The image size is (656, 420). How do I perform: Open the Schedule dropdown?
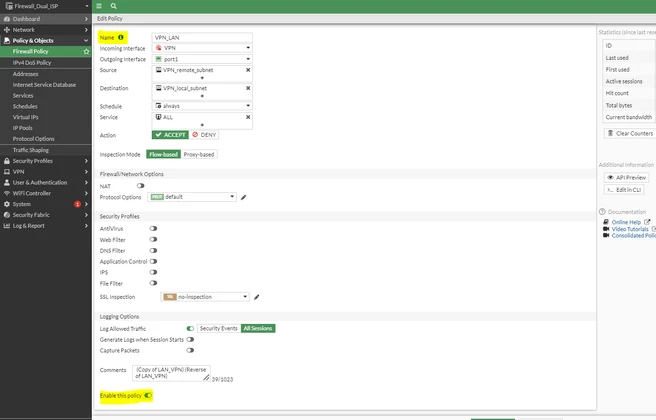point(202,106)
